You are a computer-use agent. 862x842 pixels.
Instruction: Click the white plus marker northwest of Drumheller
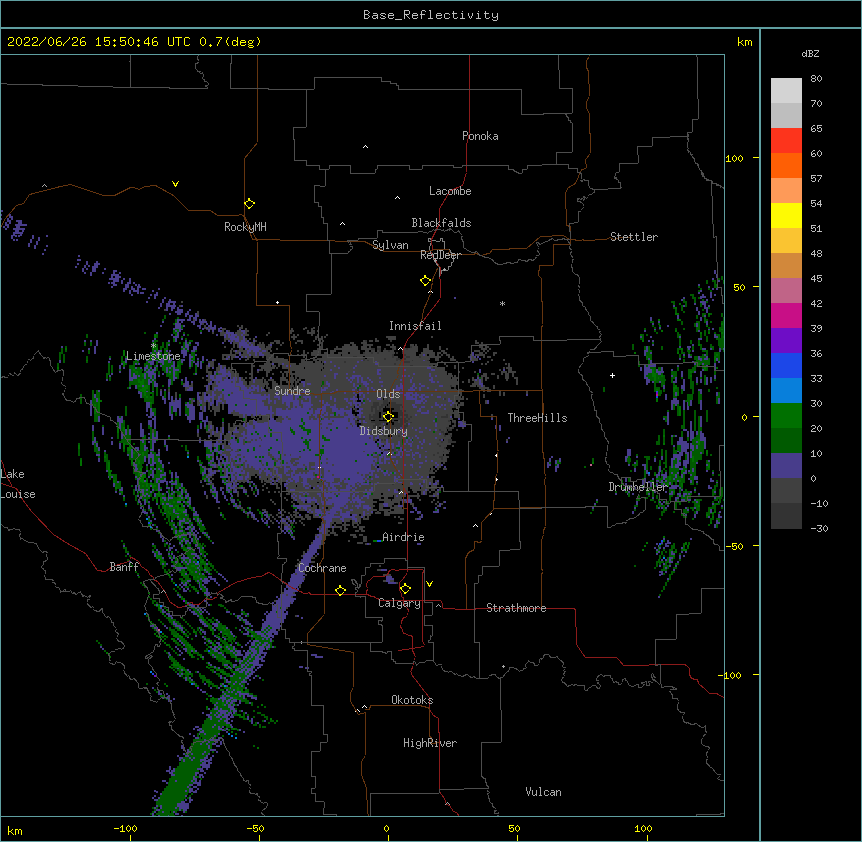coord(612,375)
